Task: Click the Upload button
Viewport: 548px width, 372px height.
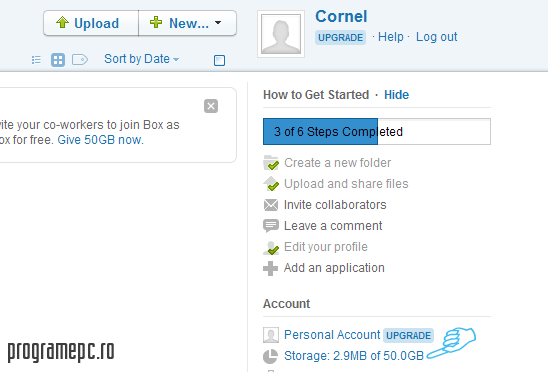Action: [91, 23]
